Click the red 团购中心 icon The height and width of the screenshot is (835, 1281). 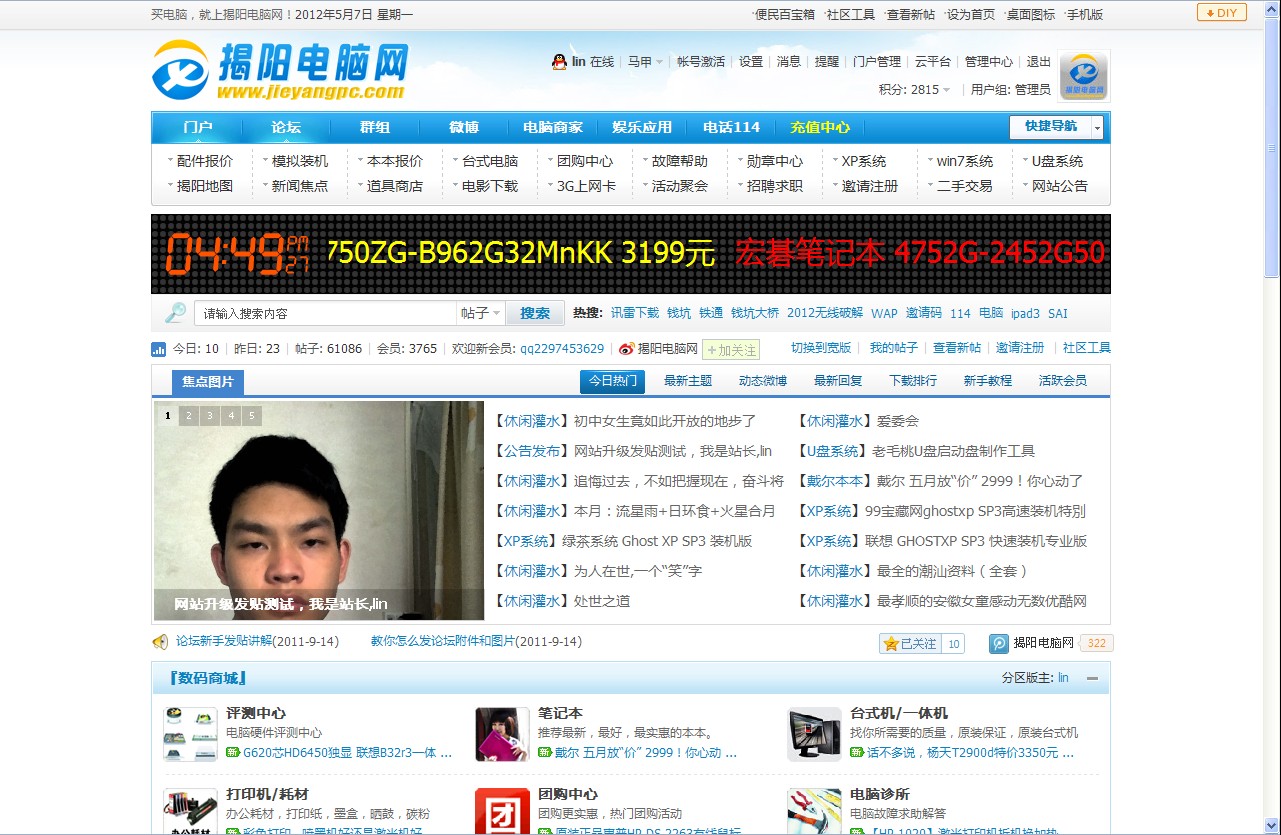coord(502,811)
